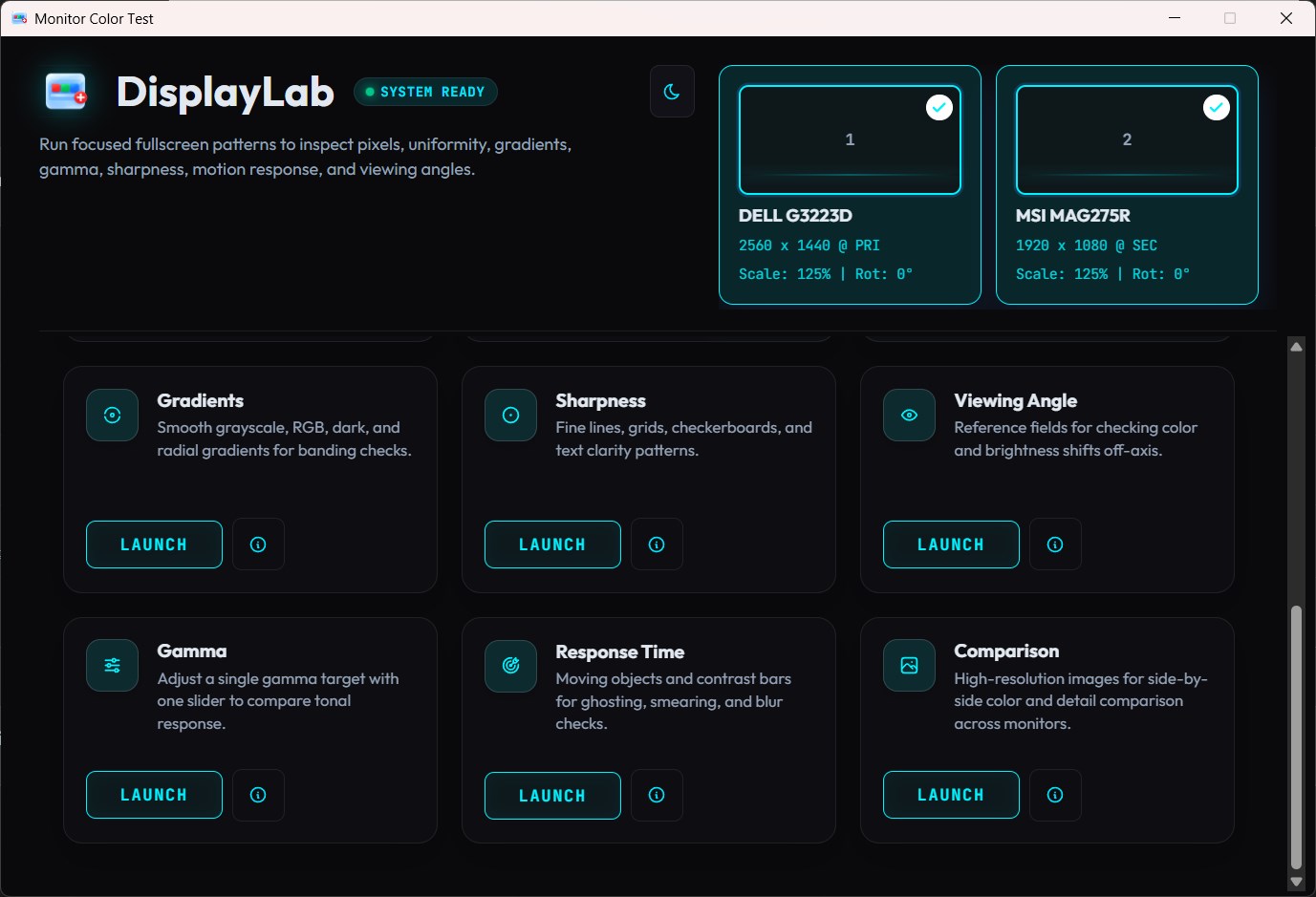Open info for Gamma test
The width and height of the screenshot is (1316, 897).
point(258,795)
